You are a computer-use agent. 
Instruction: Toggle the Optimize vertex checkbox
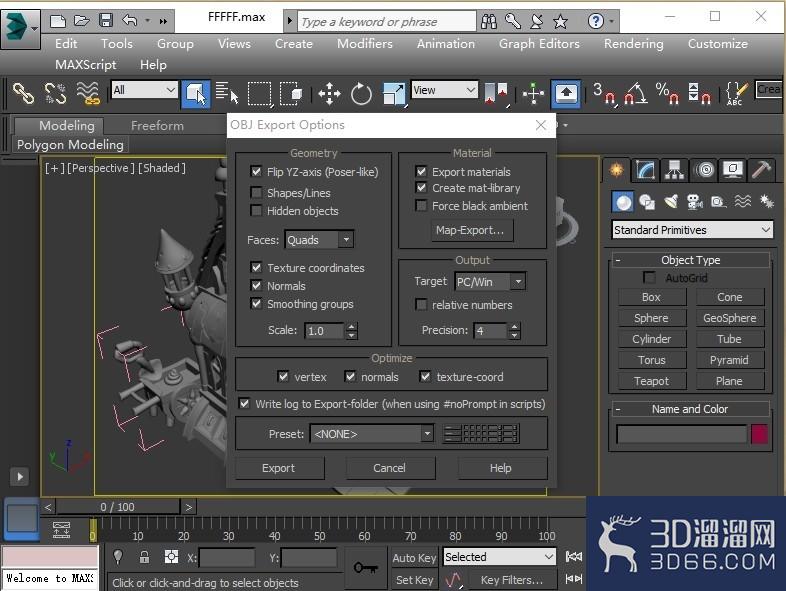click(x=283, y=376)
